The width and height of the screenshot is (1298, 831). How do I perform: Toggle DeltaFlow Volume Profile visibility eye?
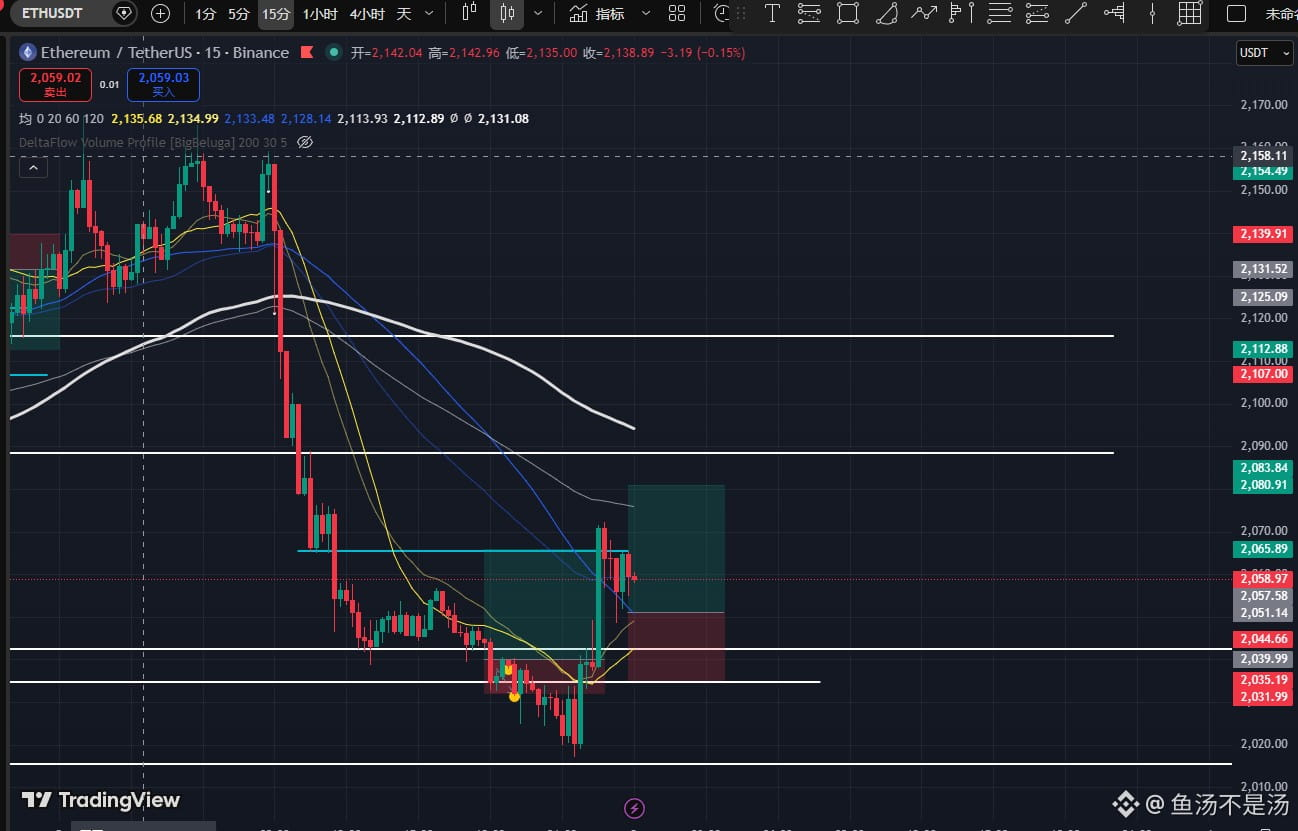pyautogui.click(x=305, y=142)
